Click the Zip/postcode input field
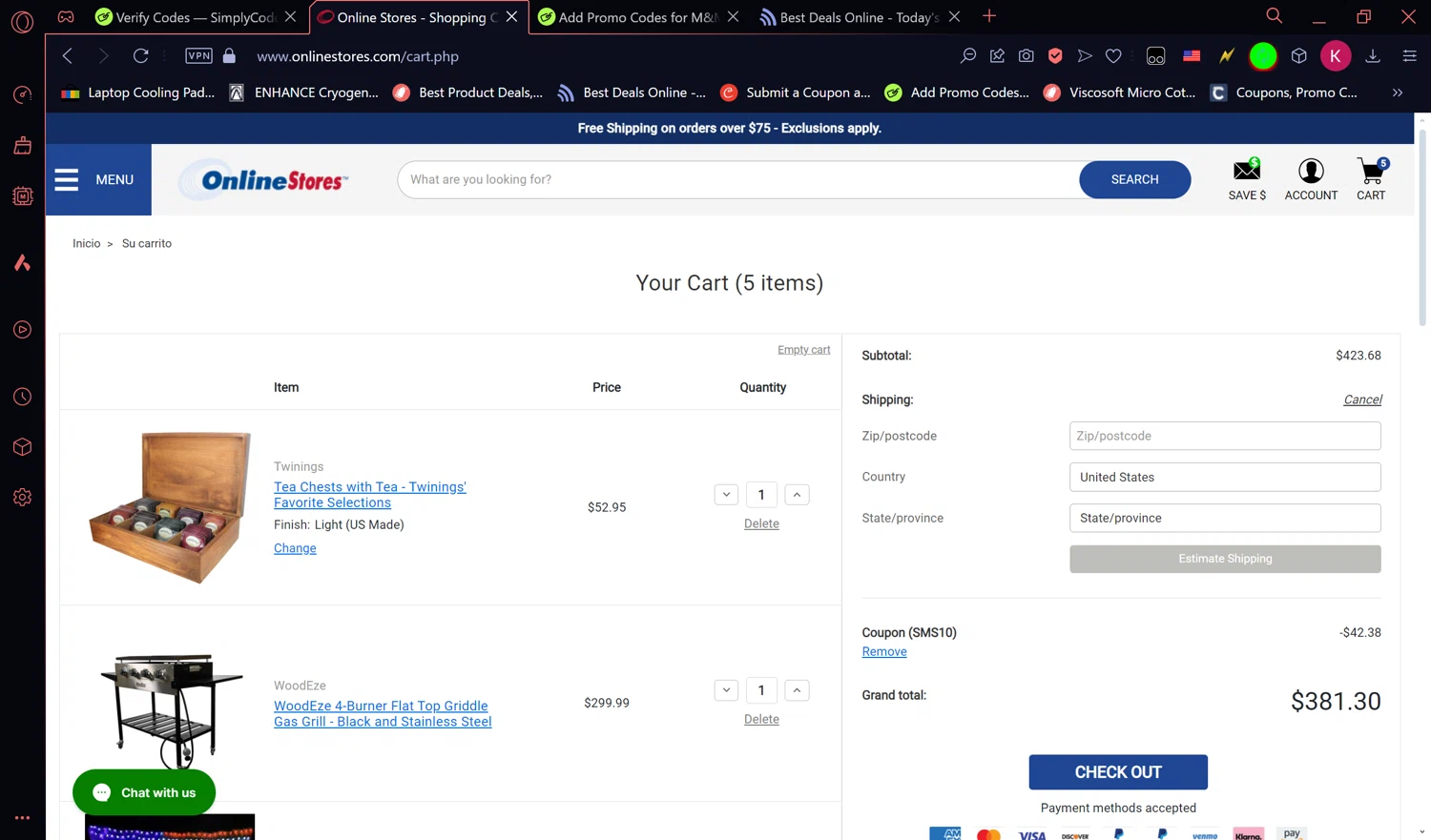The height and width of the screenshot is (840, 1431). click(x=1225, y=436)
